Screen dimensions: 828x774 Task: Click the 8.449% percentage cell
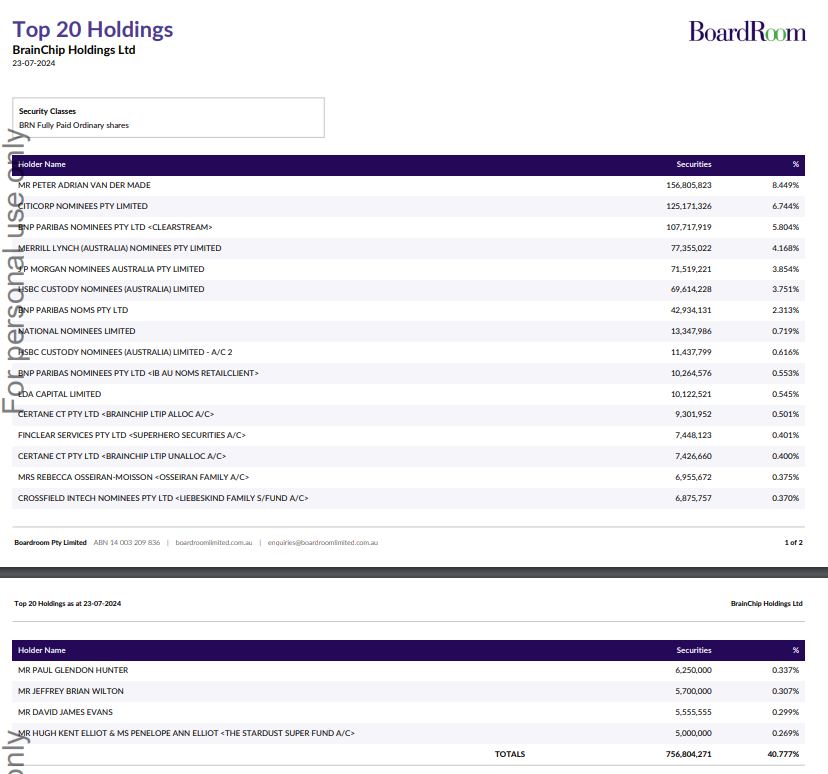pos(785,185)
